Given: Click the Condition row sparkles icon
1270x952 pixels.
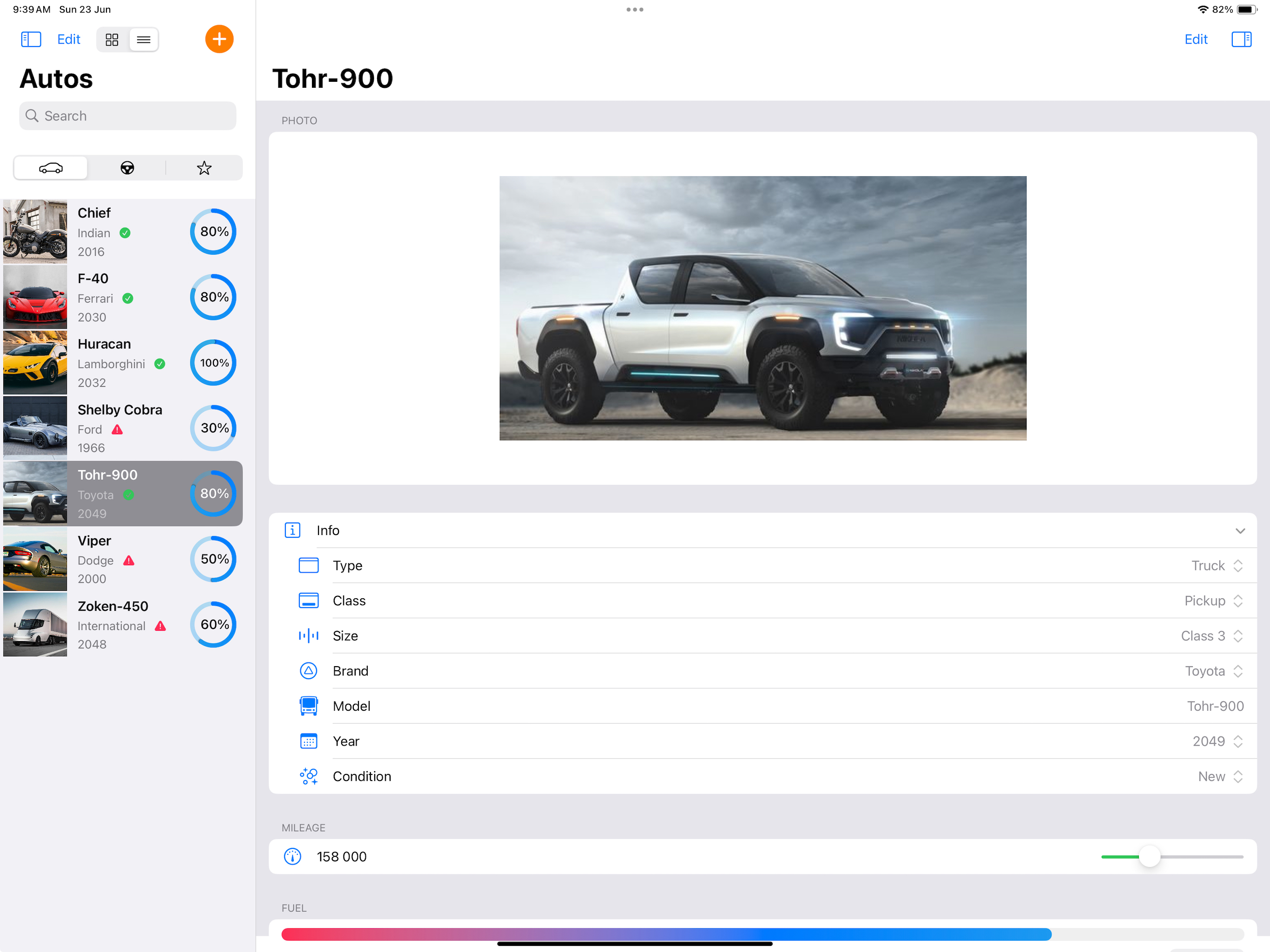Looking at the screenshot, I should click(x=308, y=776).
